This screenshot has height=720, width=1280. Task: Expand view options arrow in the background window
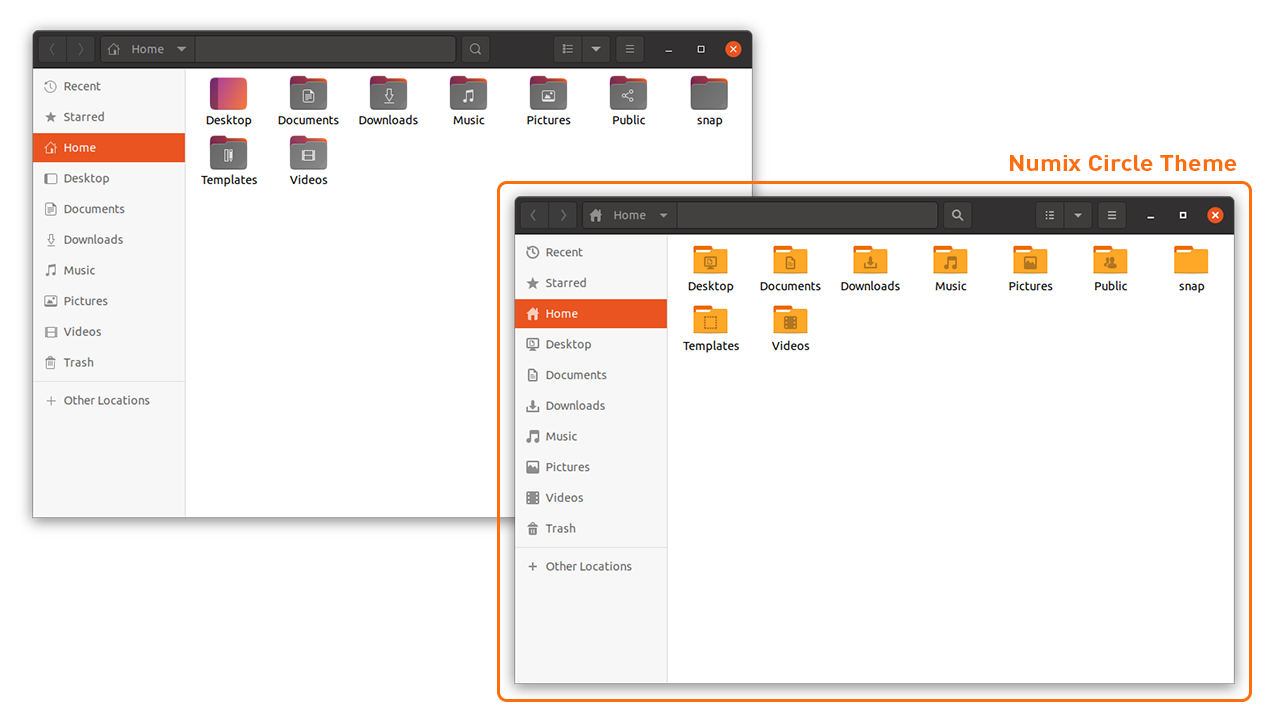coord(596,49)
